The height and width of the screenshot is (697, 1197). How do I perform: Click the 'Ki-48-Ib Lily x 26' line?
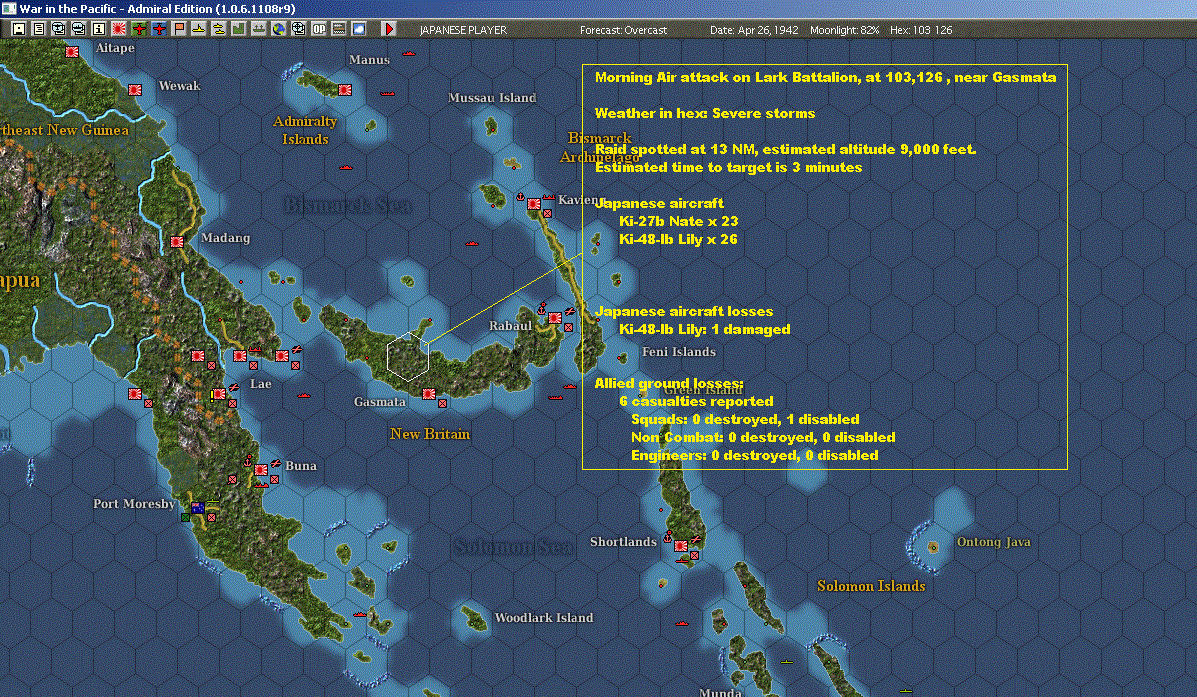click(679, 239)
